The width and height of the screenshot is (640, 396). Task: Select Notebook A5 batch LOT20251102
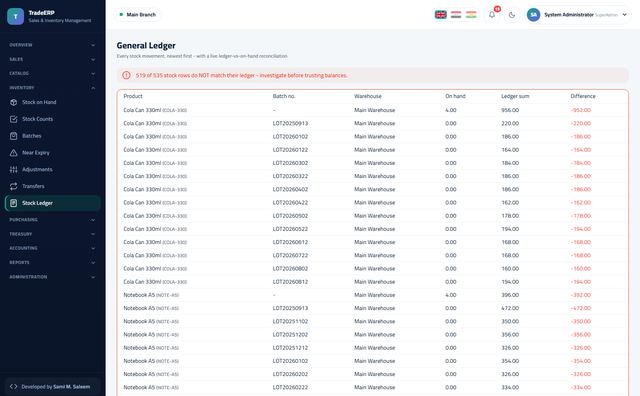click(290, 321)
